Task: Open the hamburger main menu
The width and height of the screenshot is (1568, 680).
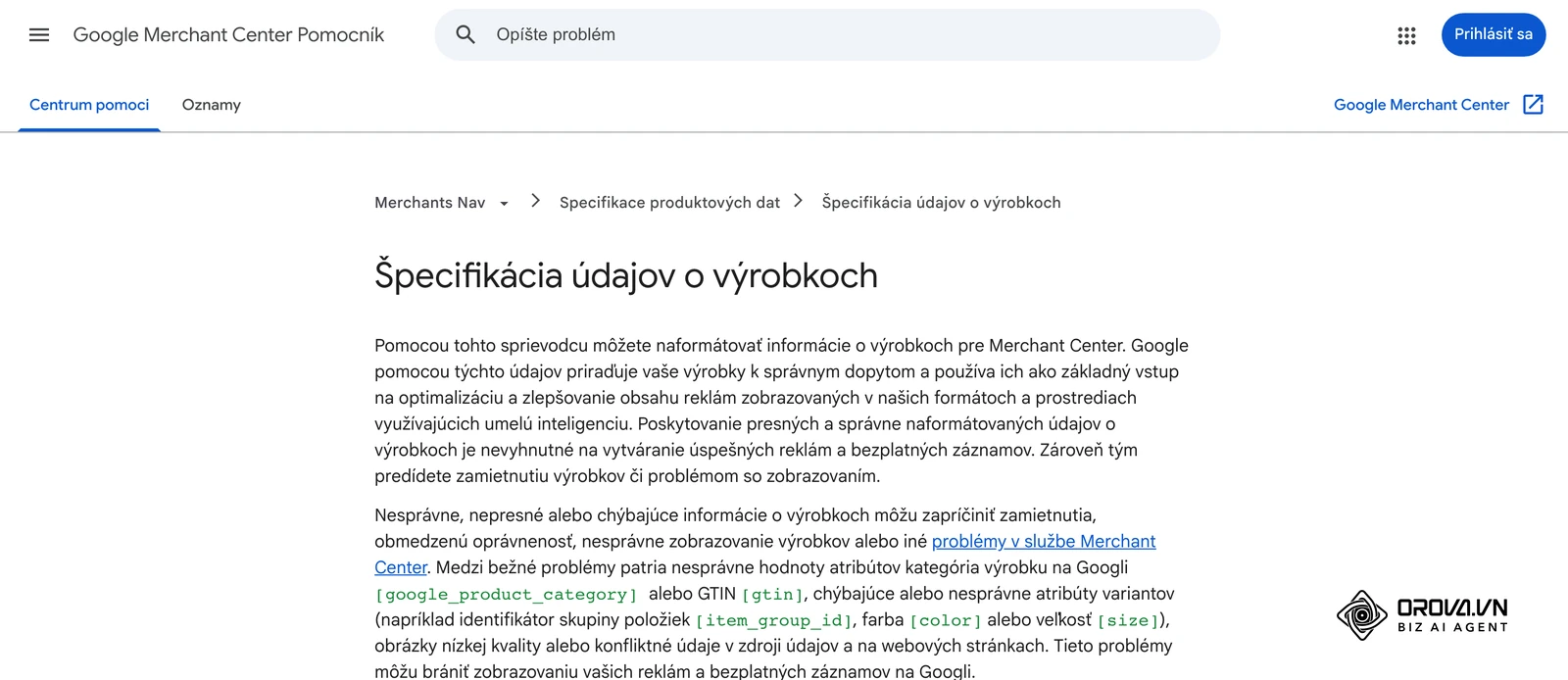Action: pyautogui.click(x=39, y=35)
